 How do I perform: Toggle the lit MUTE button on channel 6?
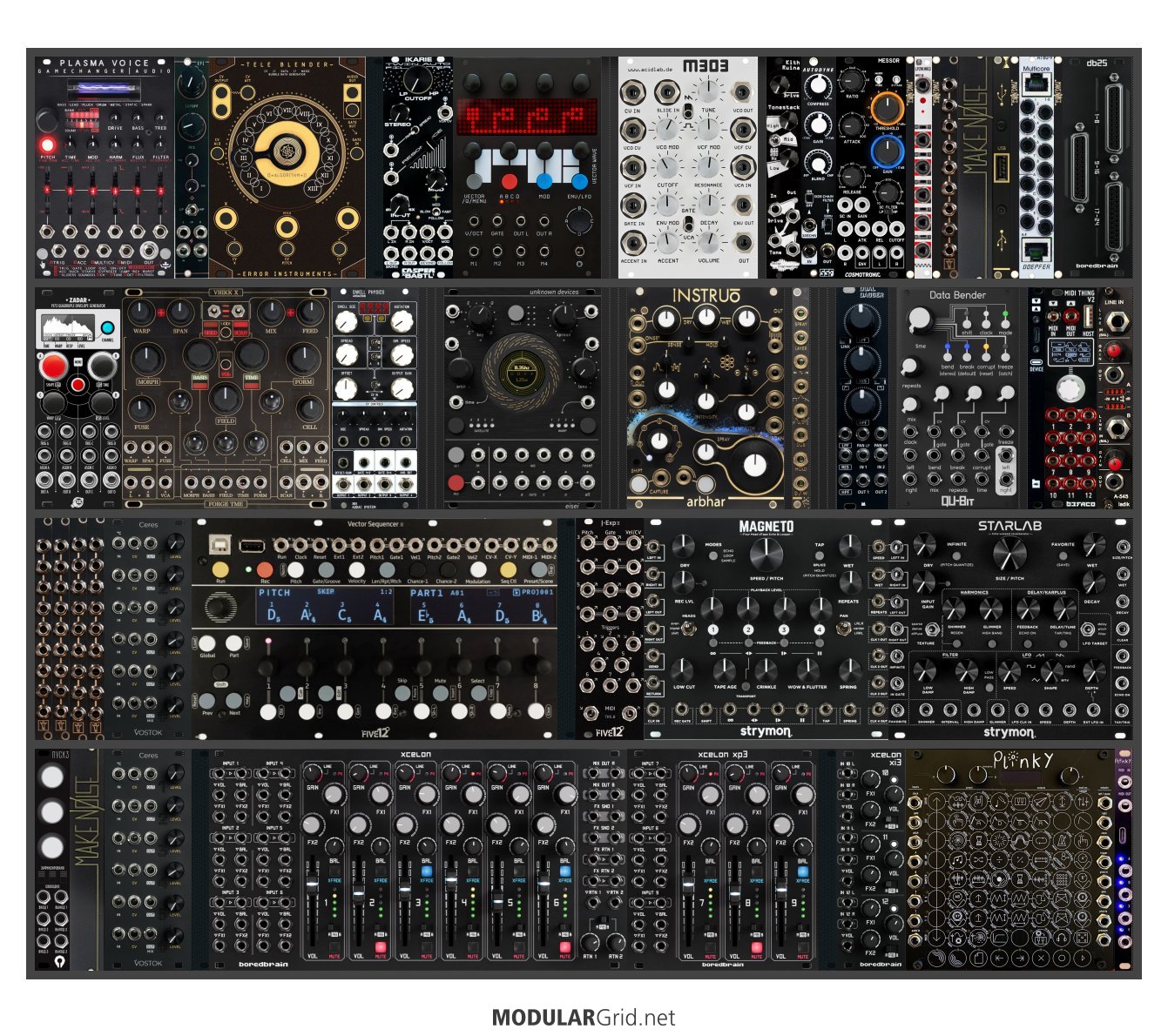(x=565, y=946)
